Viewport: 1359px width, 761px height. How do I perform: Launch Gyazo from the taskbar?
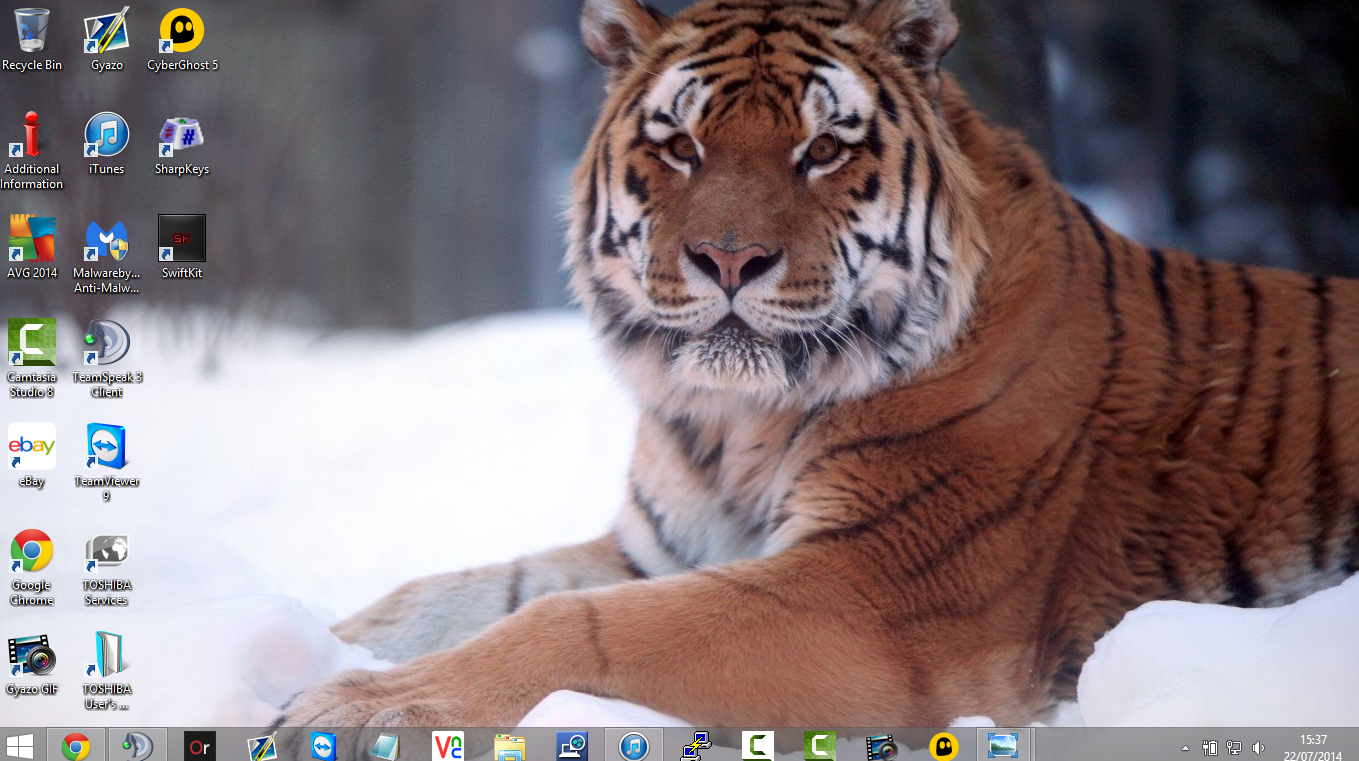click(x=262, y=746)
